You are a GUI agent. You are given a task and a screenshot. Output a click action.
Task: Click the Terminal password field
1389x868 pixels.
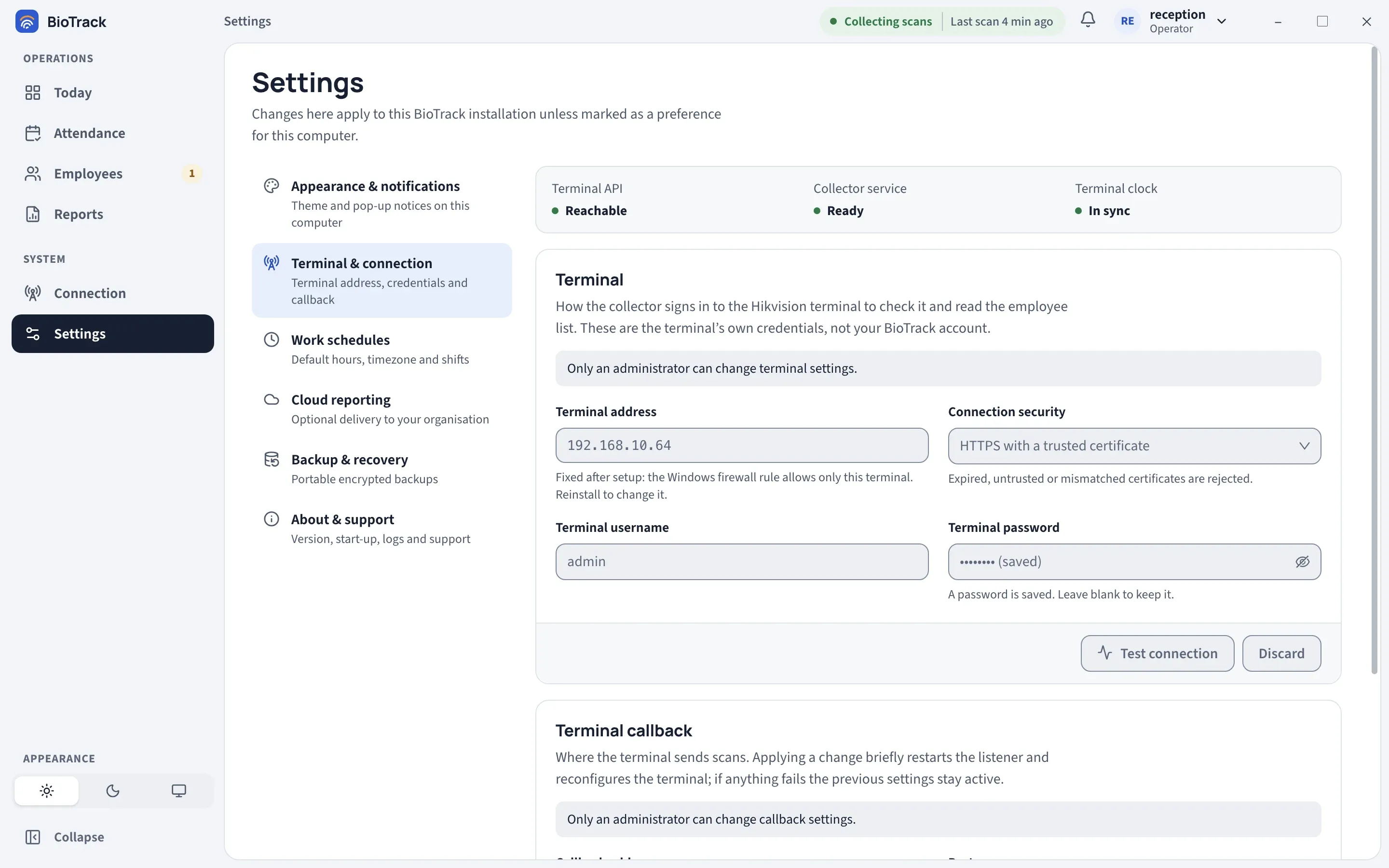[x=1134, y=561]
